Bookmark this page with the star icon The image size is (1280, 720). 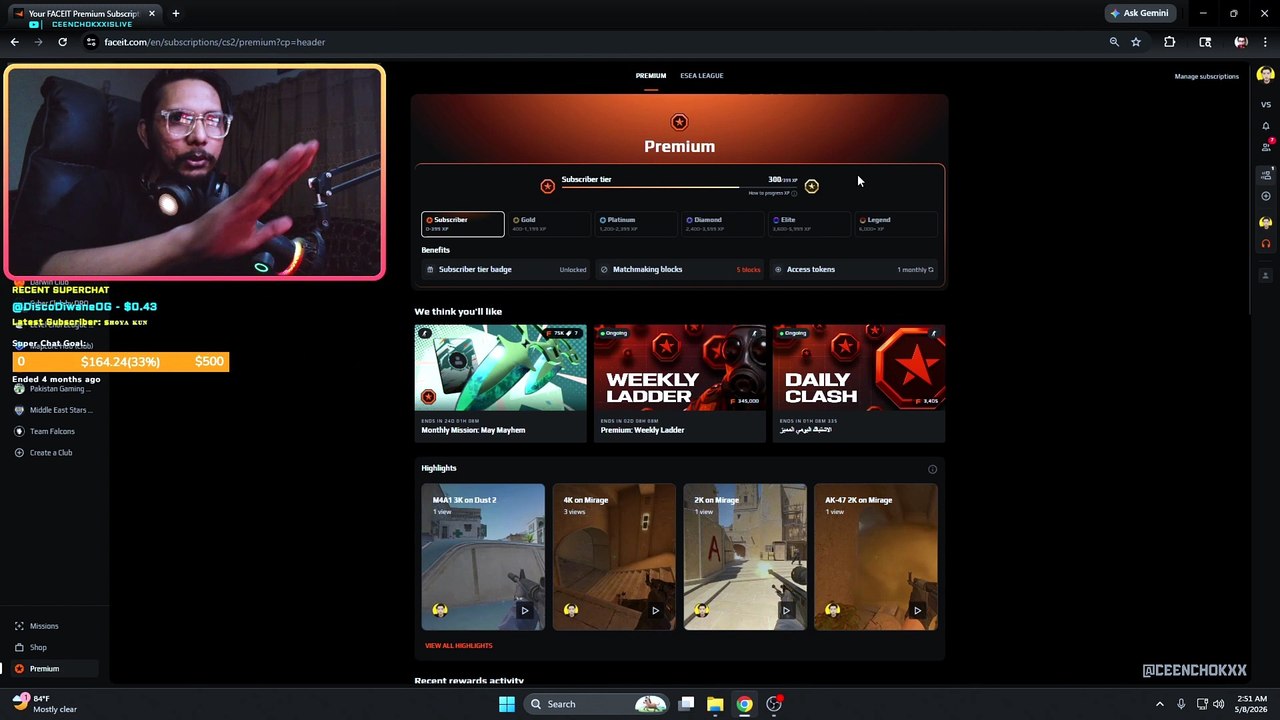[1136, 42]
